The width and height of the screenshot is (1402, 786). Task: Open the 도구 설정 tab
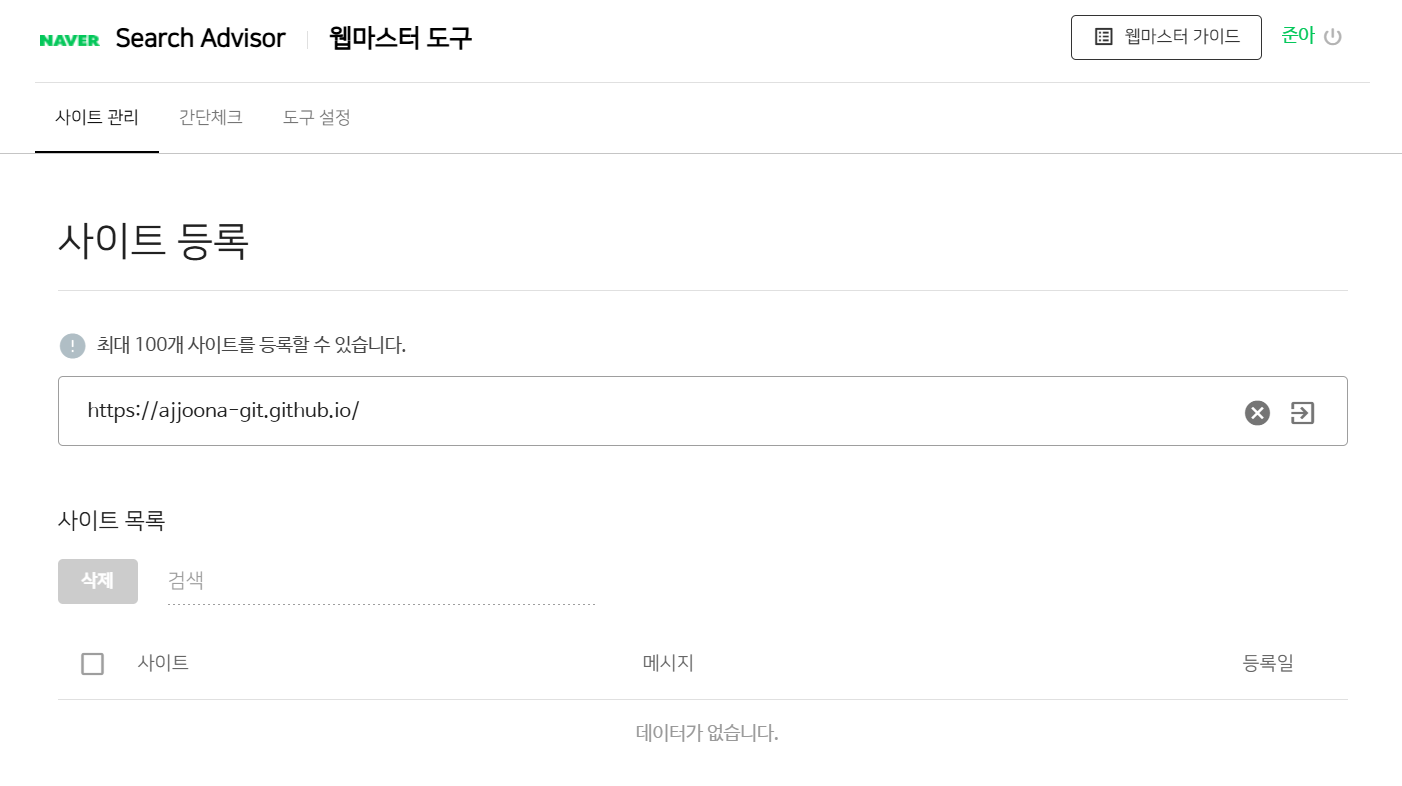pos(316,117)
